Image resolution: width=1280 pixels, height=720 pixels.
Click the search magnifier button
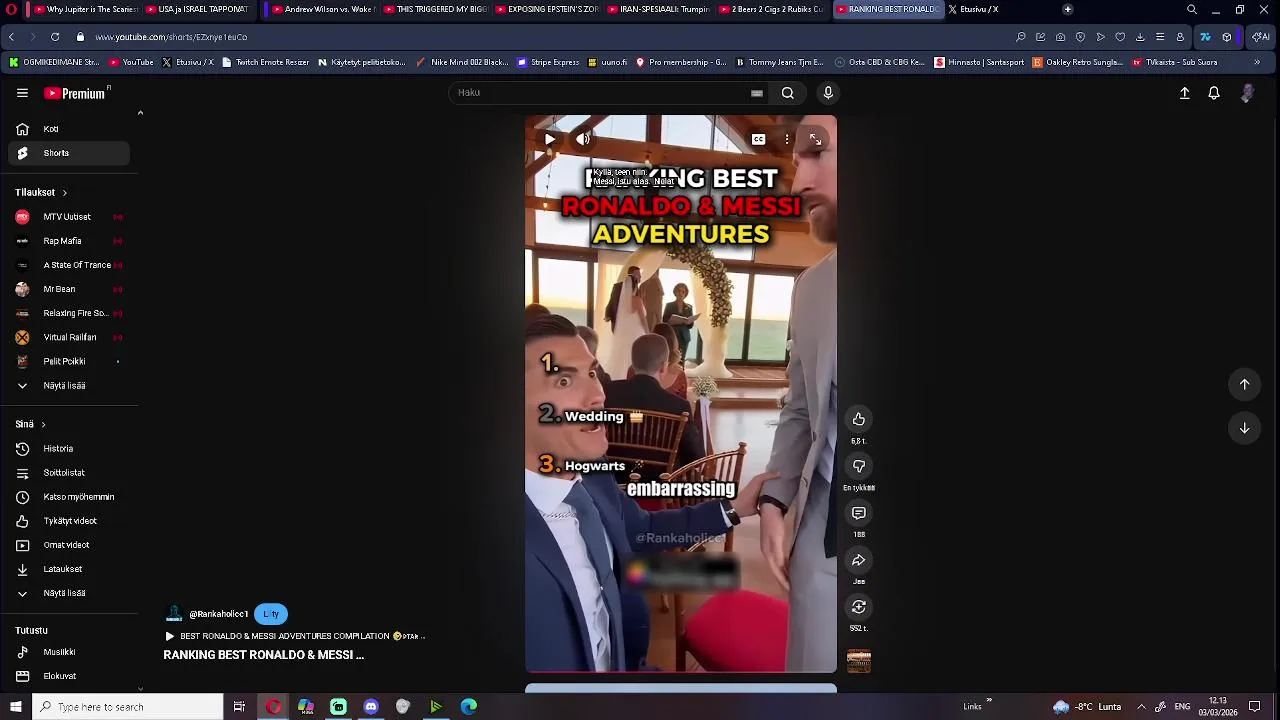coord(788,93)
